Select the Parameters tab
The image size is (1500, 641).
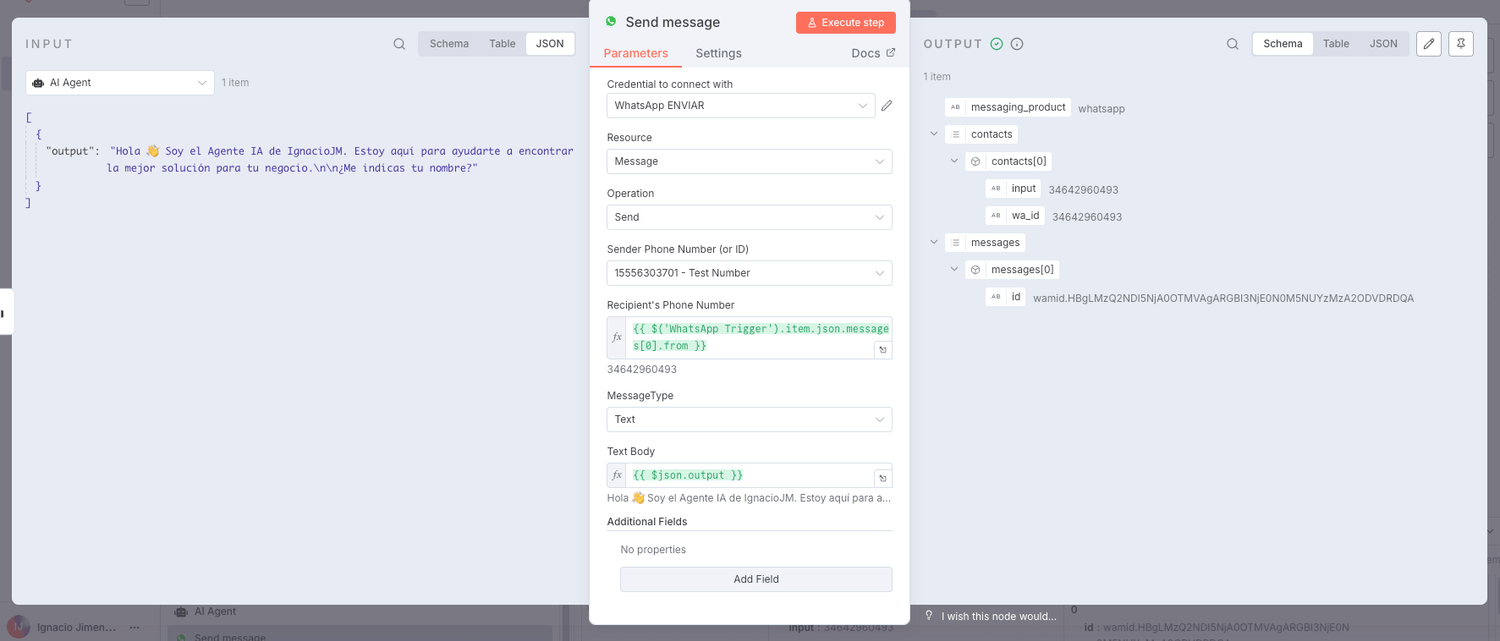tap(636, 53)
